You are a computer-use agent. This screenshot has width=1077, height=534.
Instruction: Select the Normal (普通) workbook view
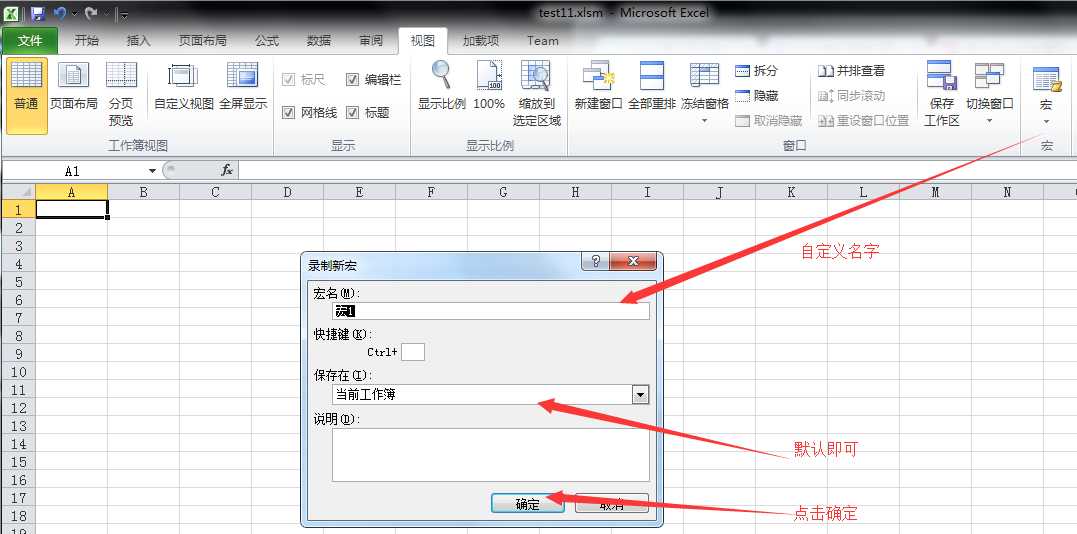pyautogui.click(x=27, y=95)
